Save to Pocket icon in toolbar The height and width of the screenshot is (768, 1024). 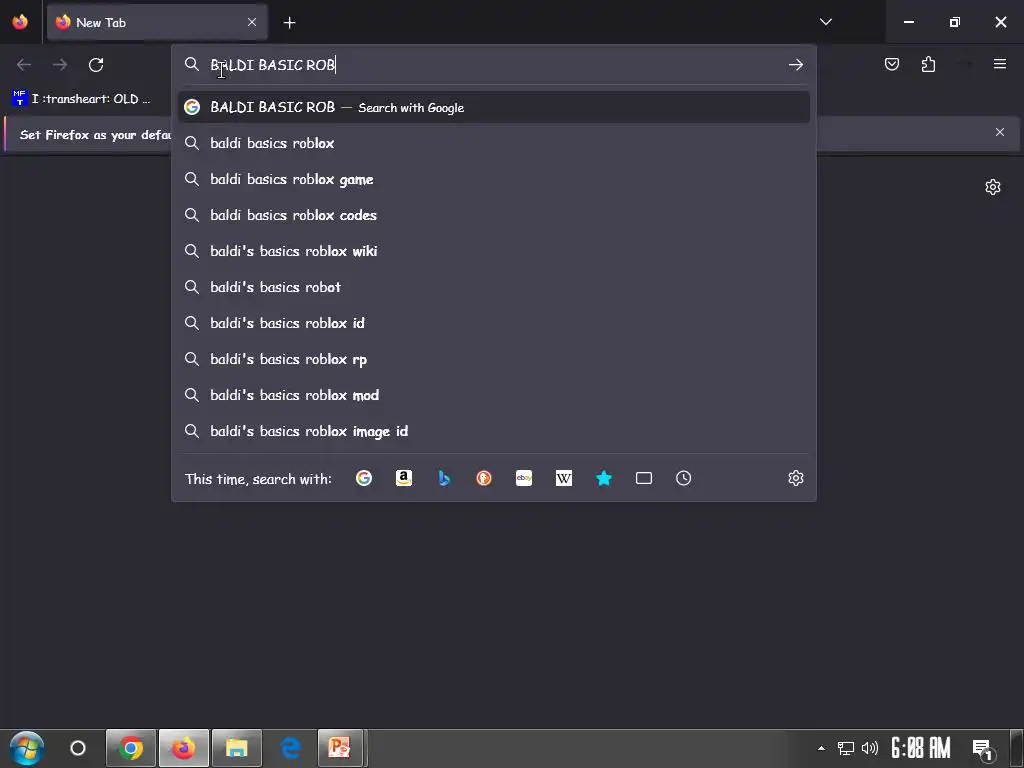point(891,64)
